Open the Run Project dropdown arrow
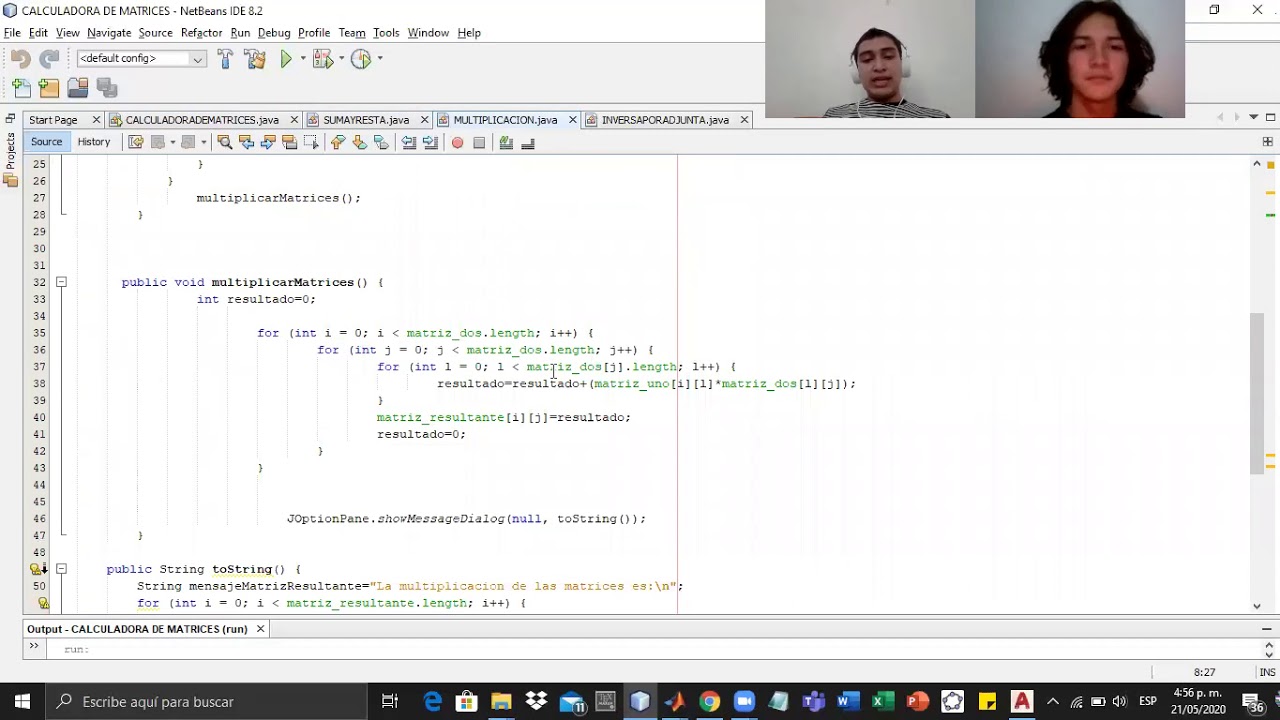 (x=303, y=59)
